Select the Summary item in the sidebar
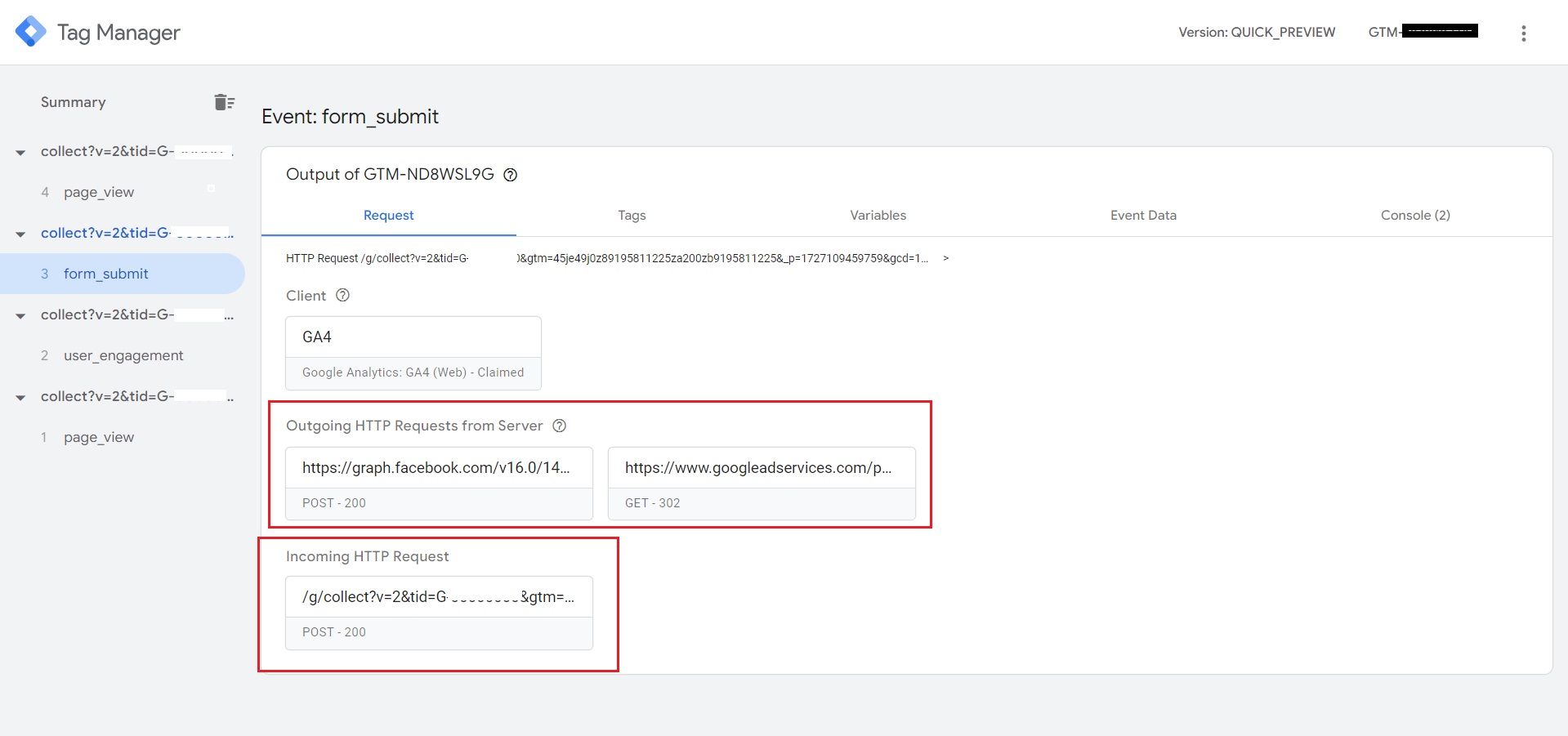 pos(74,102)
